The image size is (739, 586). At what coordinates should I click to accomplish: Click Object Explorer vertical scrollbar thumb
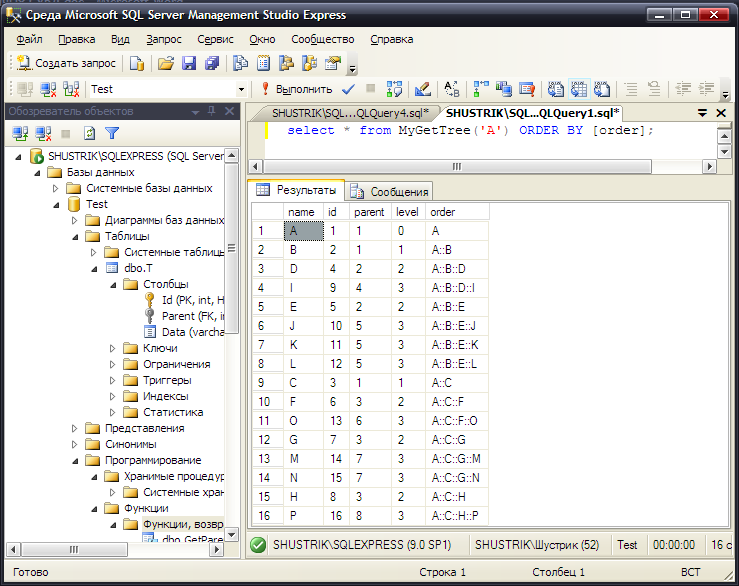pos(231,248)
